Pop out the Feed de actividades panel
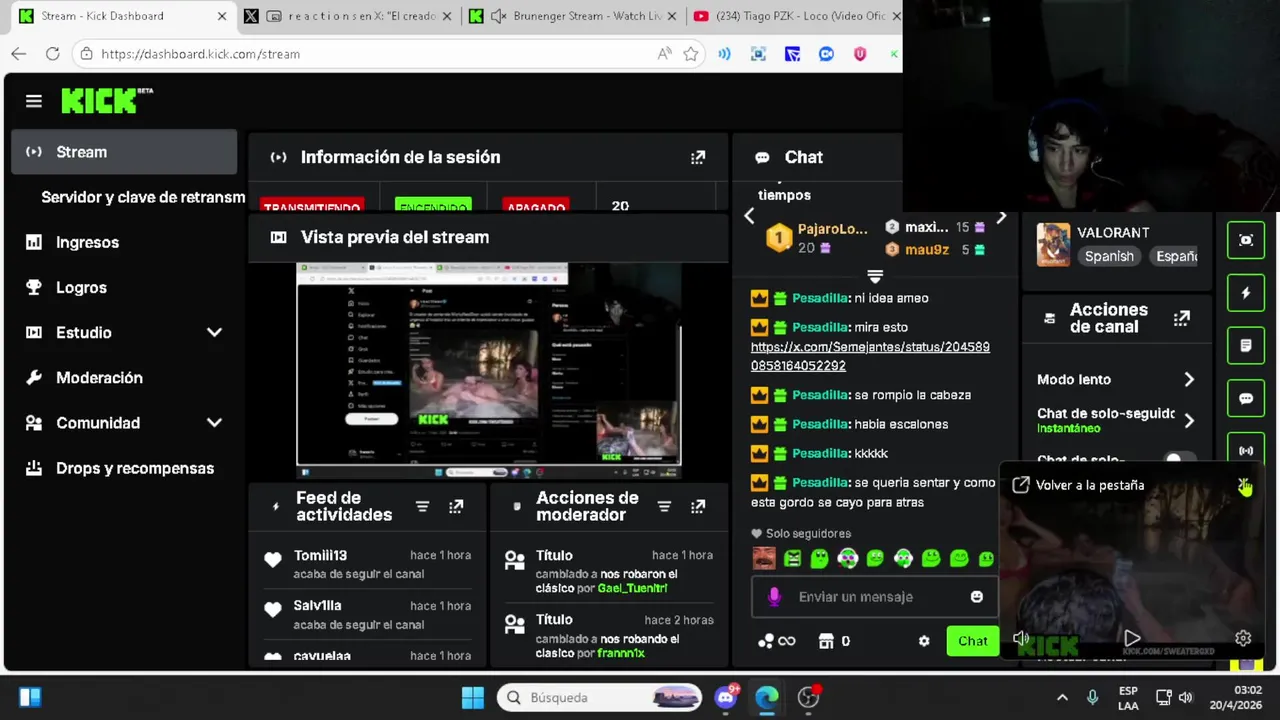This screenshot has width=1280, height=720. point(456,507)
